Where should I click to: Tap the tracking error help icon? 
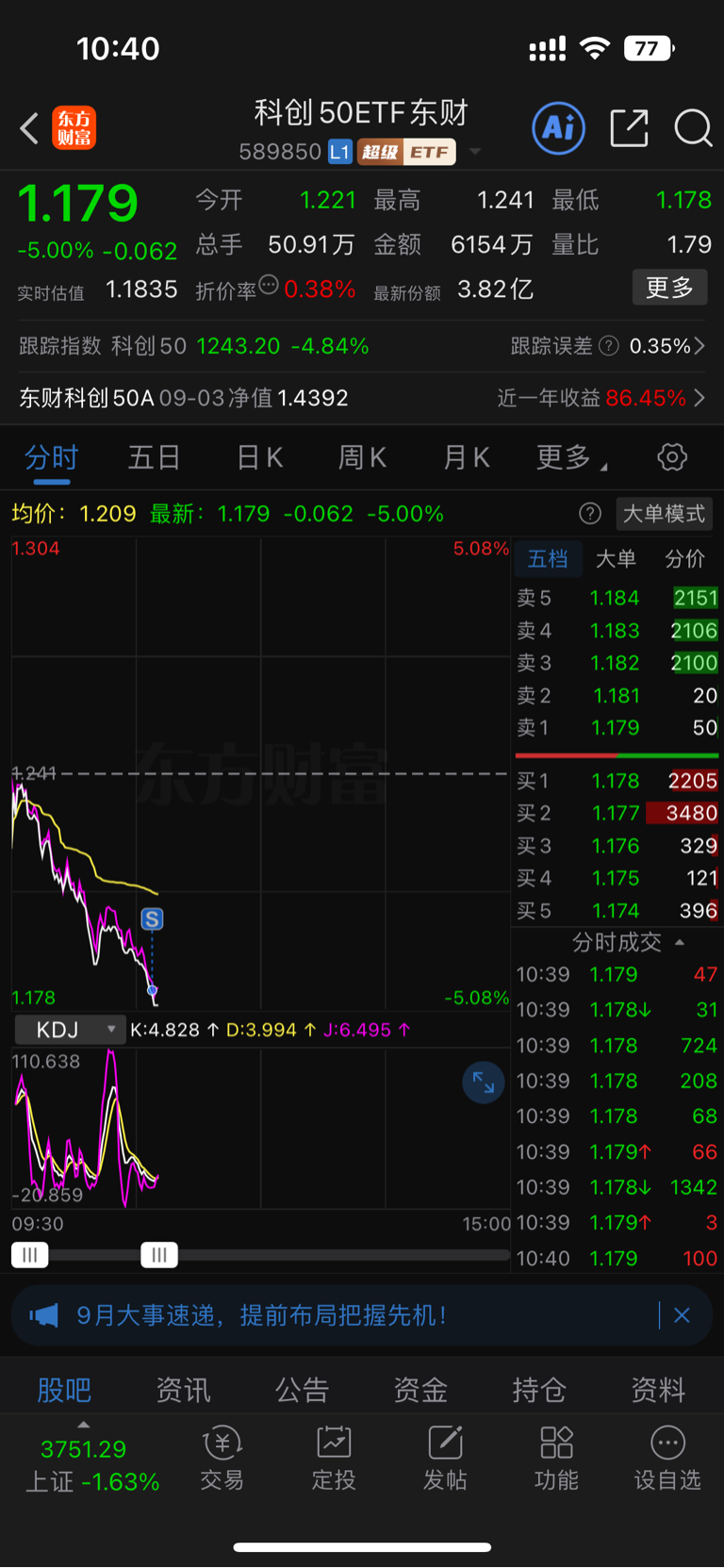tap(609, 346)
